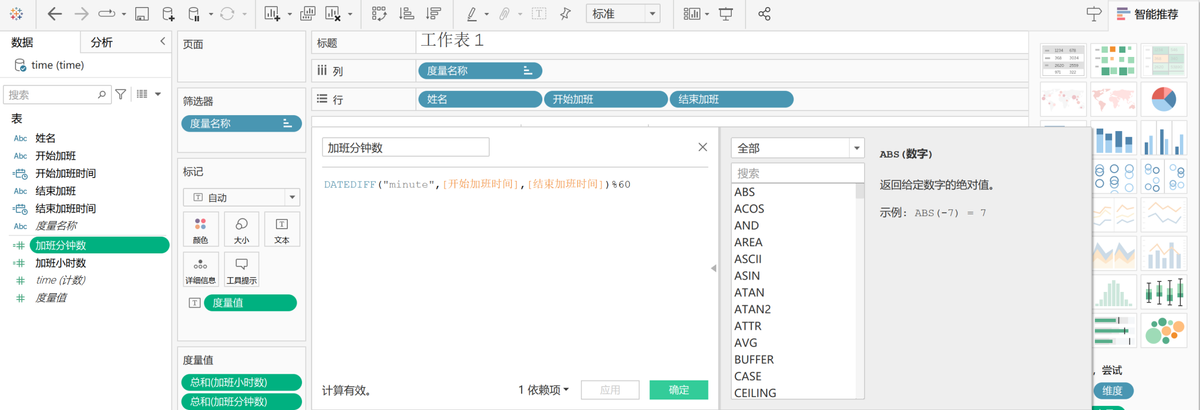Screen dimensions: 1200x410
Task: Click the refresh data icon
Action: tap(227, 14)
